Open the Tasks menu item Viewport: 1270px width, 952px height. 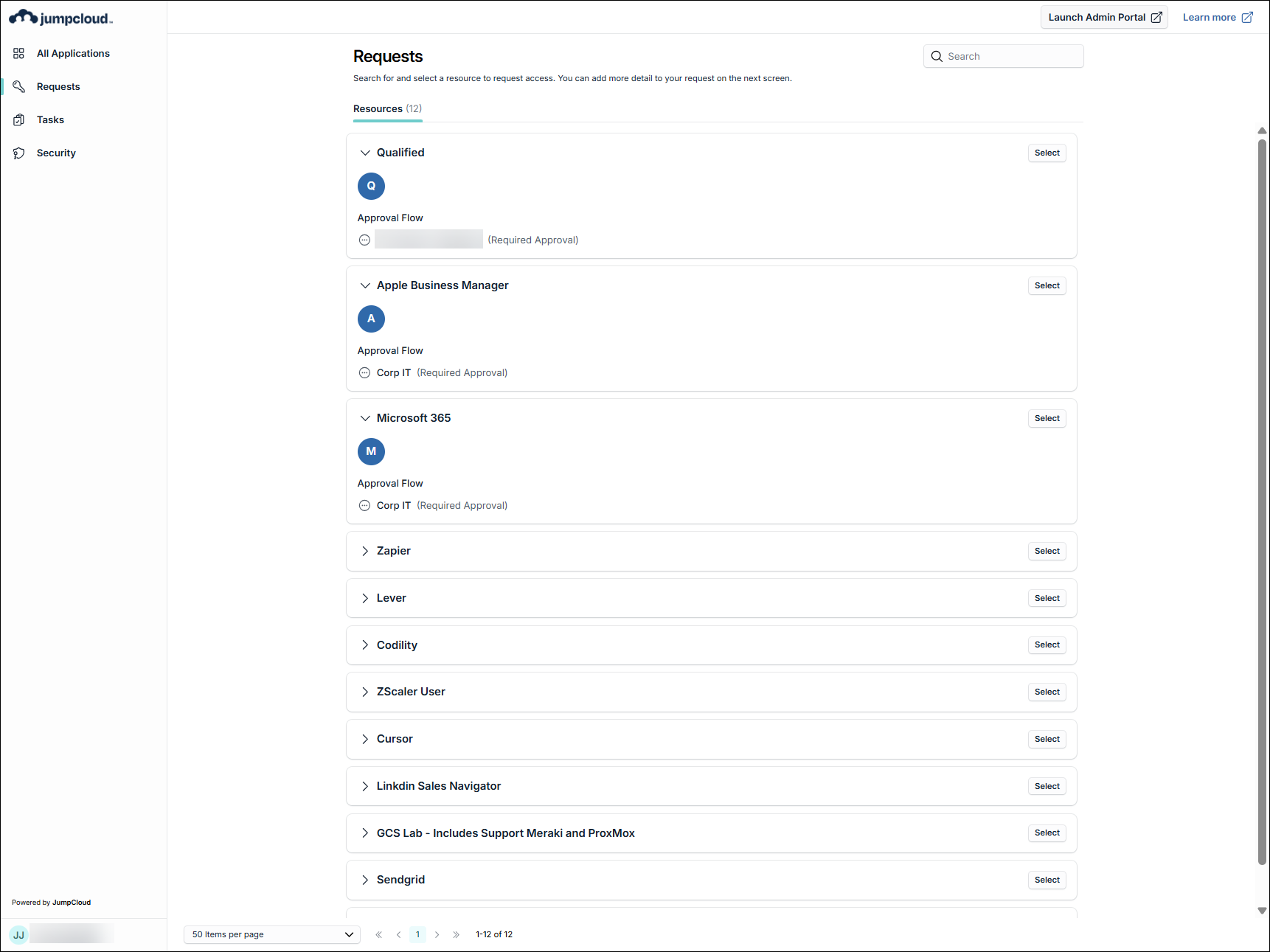50,119
